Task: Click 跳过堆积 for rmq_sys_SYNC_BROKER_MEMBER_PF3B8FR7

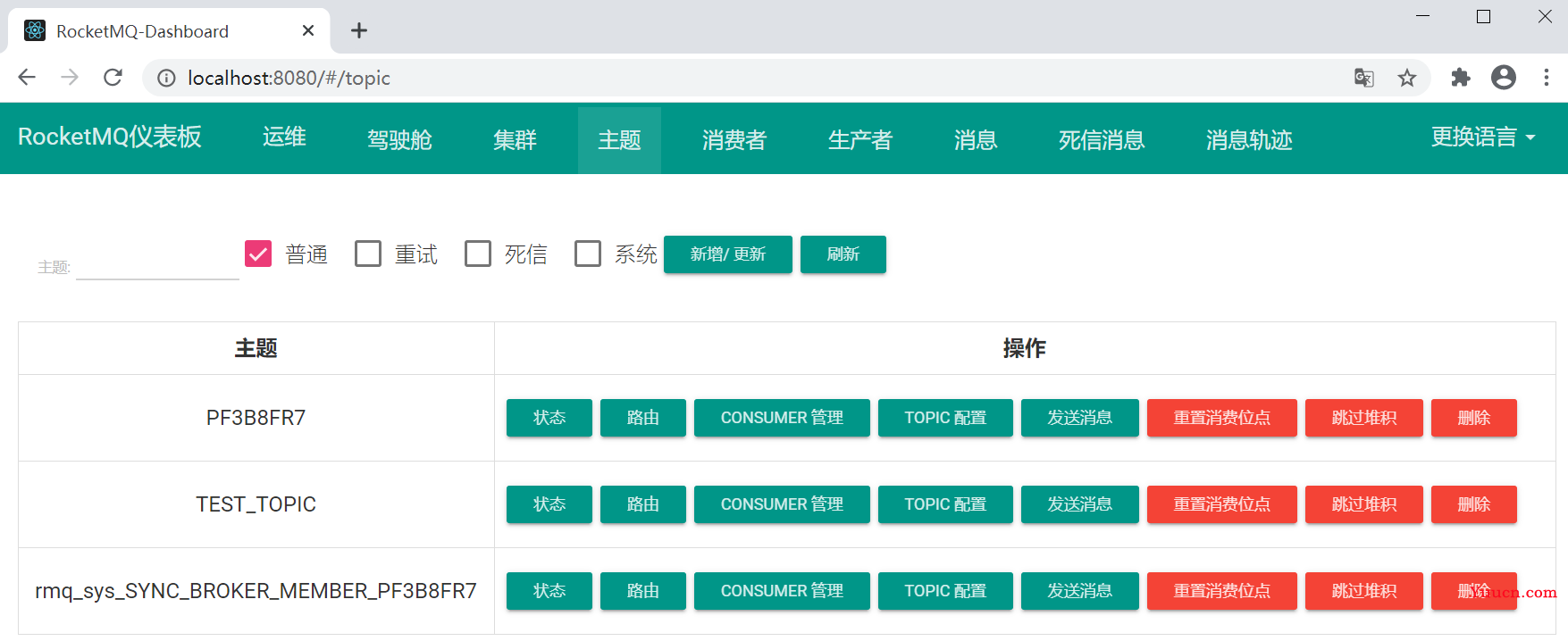Action: click(x=1364, y=591)
